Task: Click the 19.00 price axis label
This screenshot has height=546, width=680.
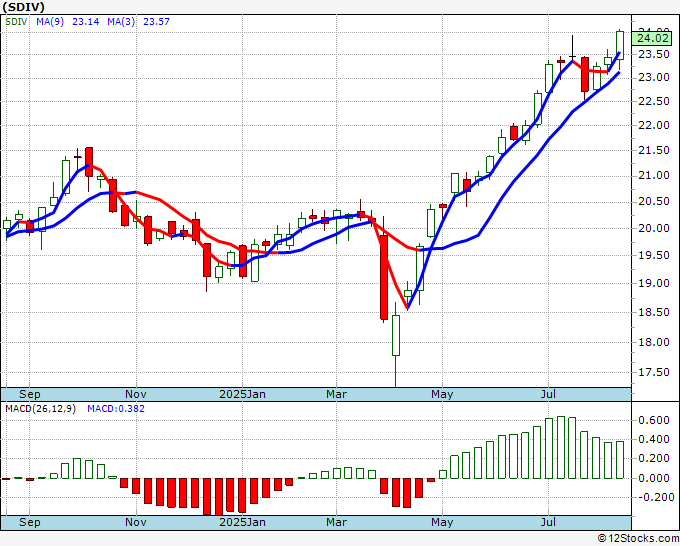Action: pos(654,283)
